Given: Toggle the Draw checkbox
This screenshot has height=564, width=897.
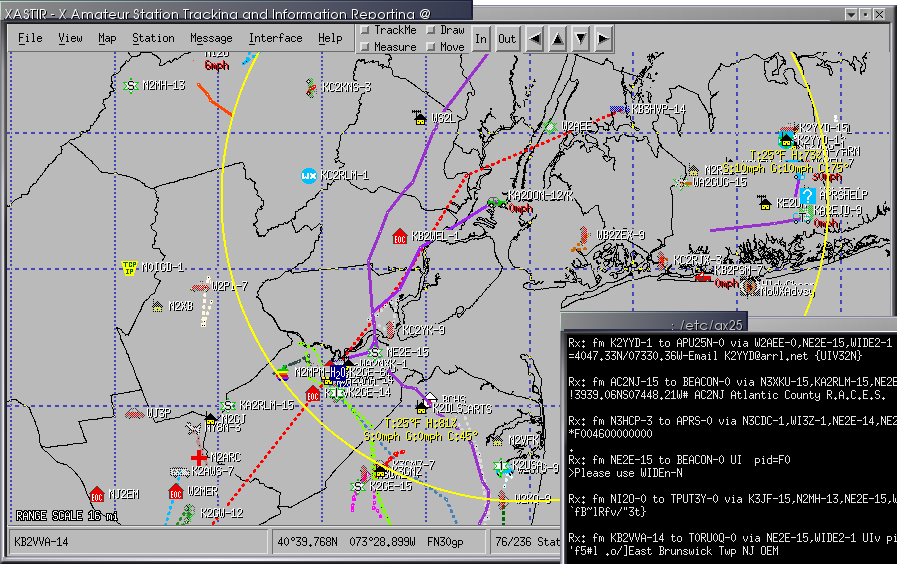Looking at the screenshot, I should pyautogui.click(x=432, y=30).
